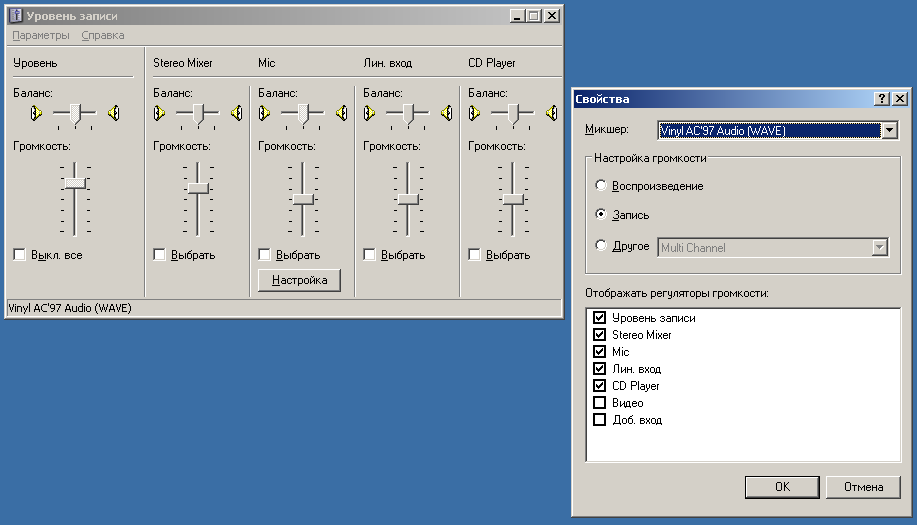917x525 pixels.
Task: Open the Справка menu
Action: pos(102,35)
